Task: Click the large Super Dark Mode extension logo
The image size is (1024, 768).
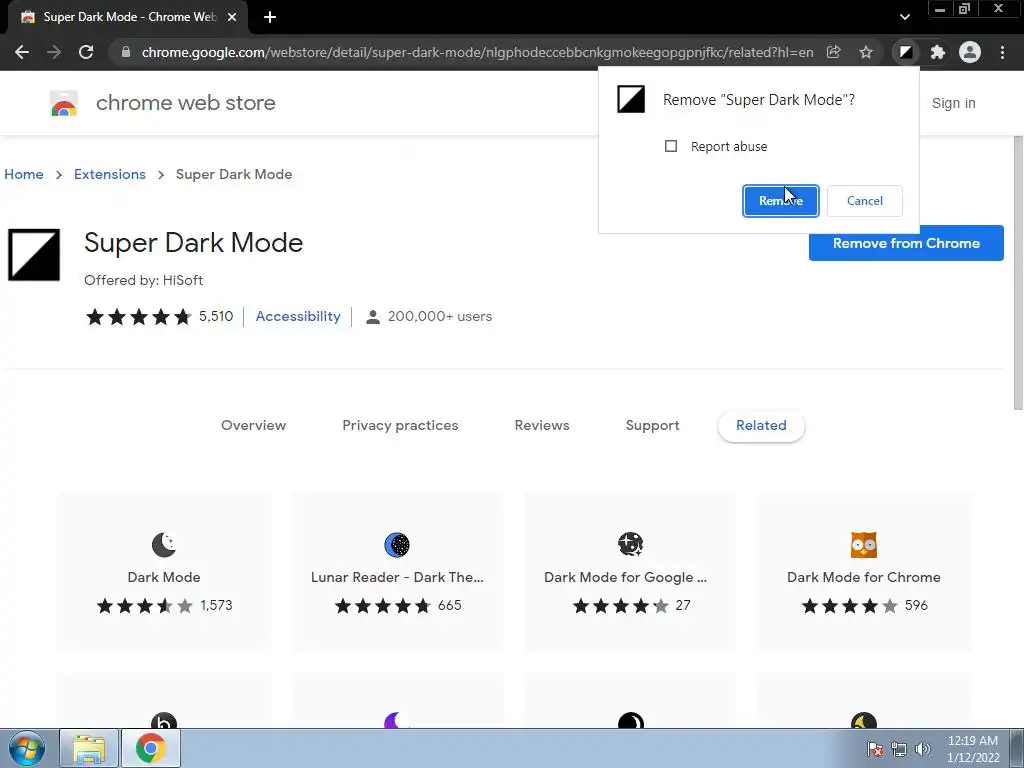Action: coord(34,255)
